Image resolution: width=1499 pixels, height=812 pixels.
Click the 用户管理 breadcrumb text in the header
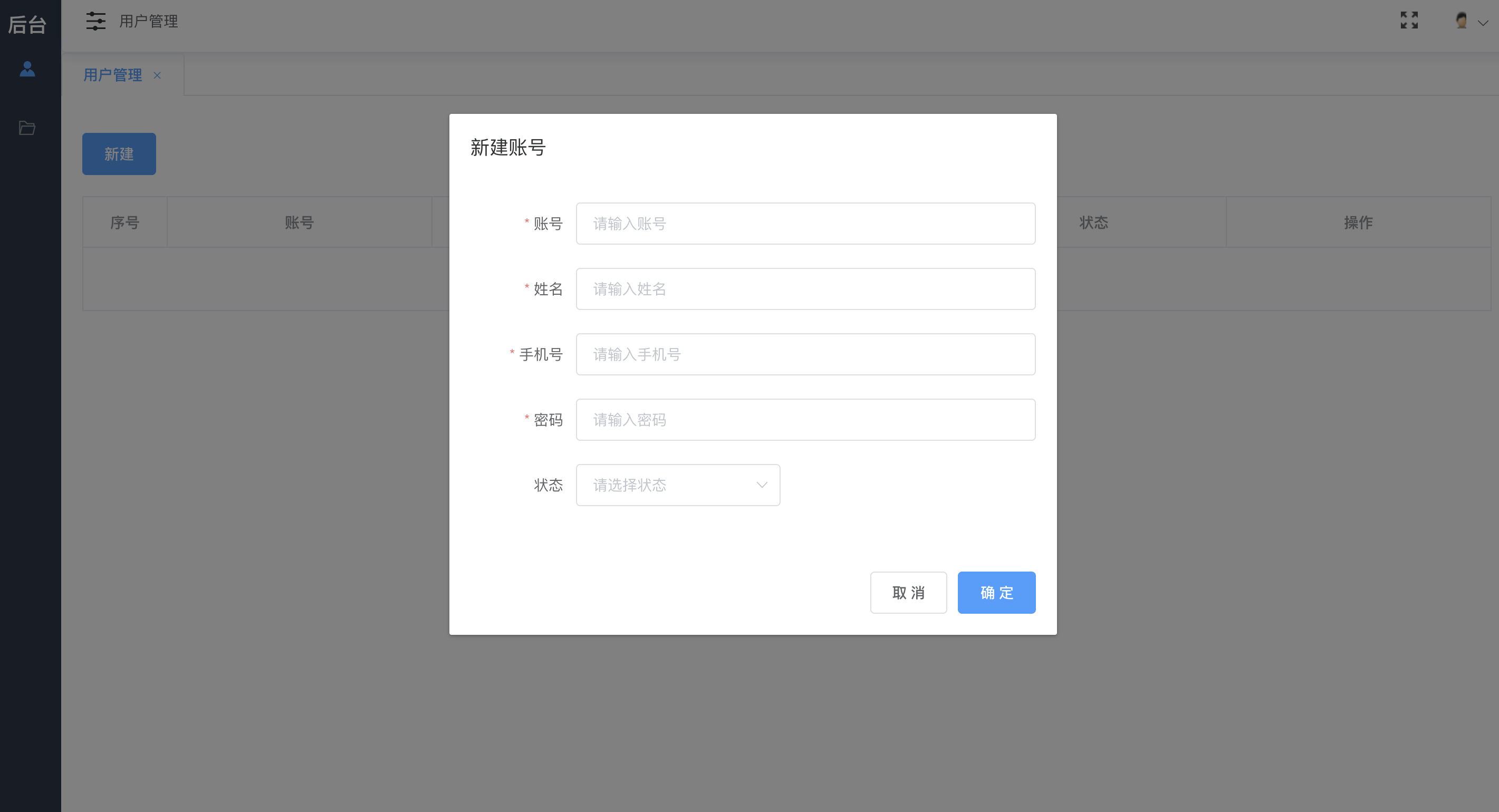(x=148, y=22)
